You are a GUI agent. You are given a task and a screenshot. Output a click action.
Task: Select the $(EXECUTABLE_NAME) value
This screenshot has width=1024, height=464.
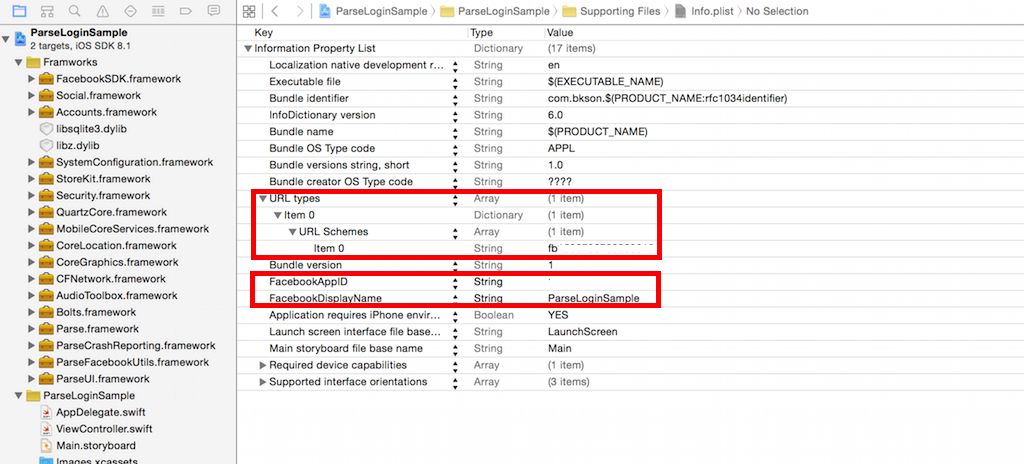point(605,82)
